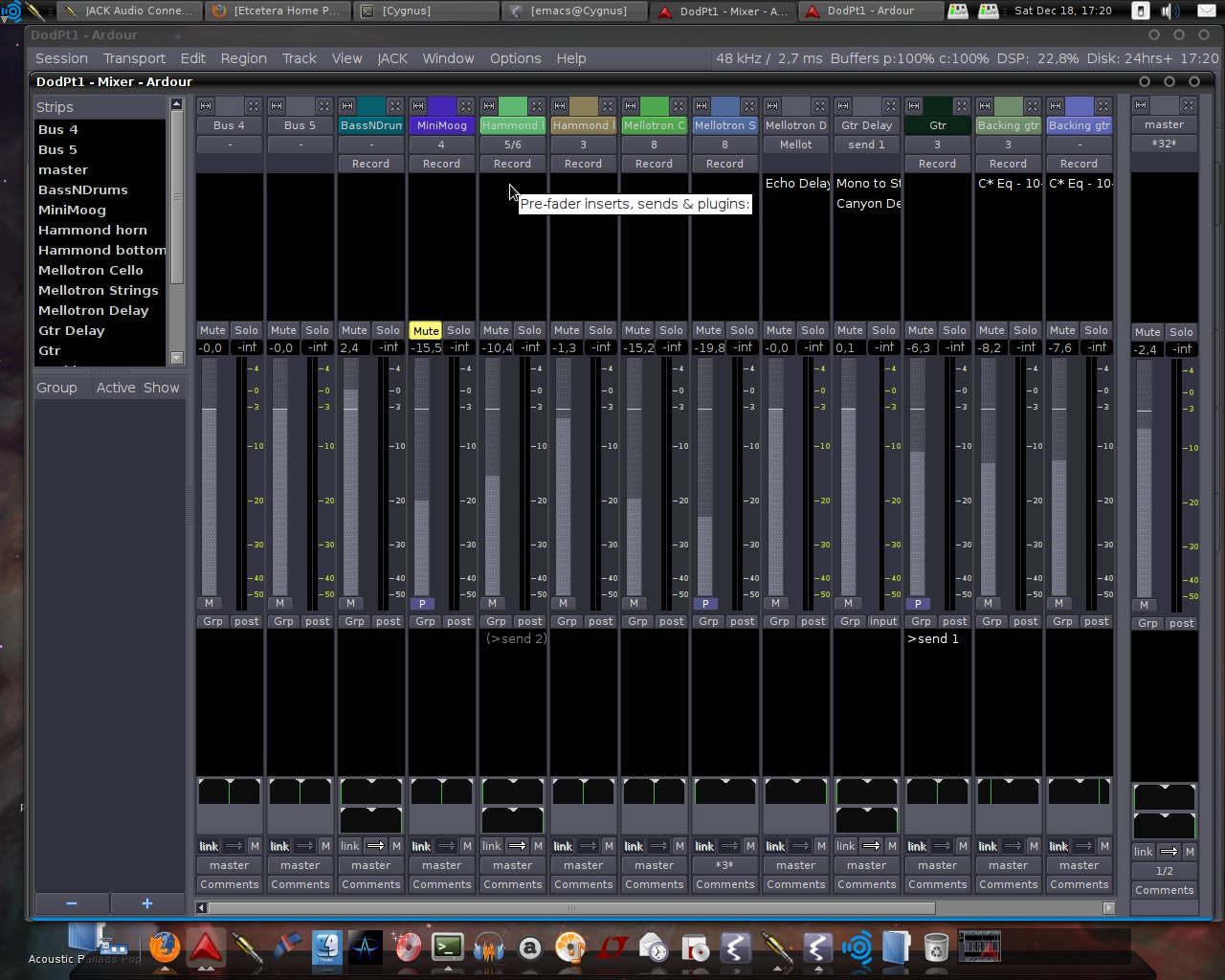Click the plus button to add a group
Viewport: 1225px width, 980px height.
point(147,903)
